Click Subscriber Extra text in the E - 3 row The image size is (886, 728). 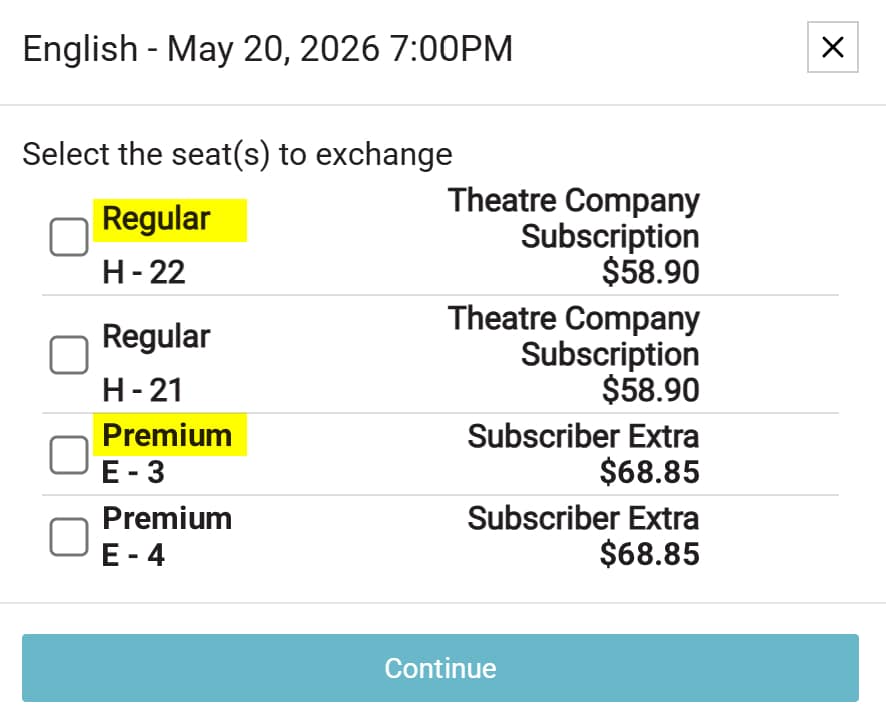(583, 436)
